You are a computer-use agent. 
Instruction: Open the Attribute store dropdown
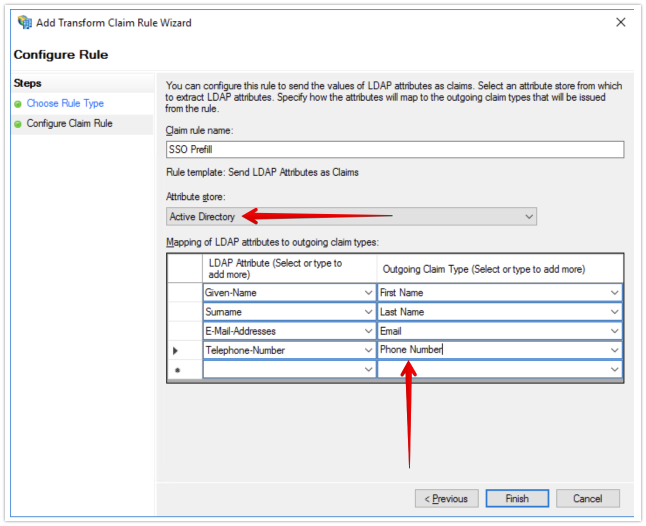coord(528,217)
